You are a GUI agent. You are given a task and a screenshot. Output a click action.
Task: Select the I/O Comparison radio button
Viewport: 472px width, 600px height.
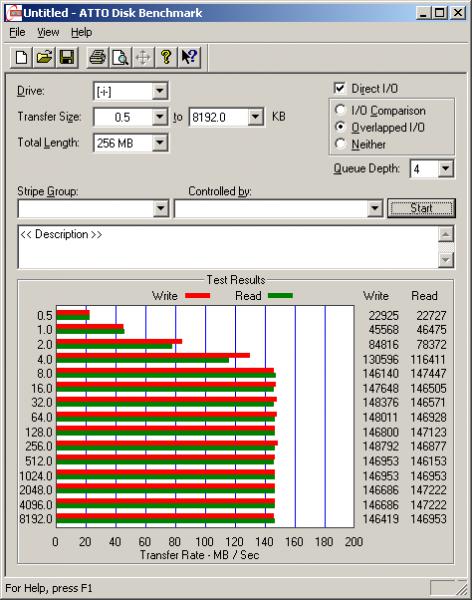point(340,110)
